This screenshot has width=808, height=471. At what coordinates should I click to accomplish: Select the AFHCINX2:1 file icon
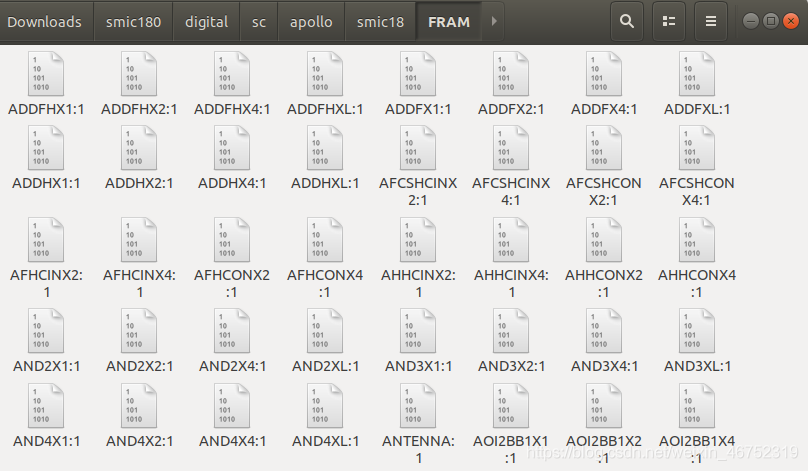(46, 240)
